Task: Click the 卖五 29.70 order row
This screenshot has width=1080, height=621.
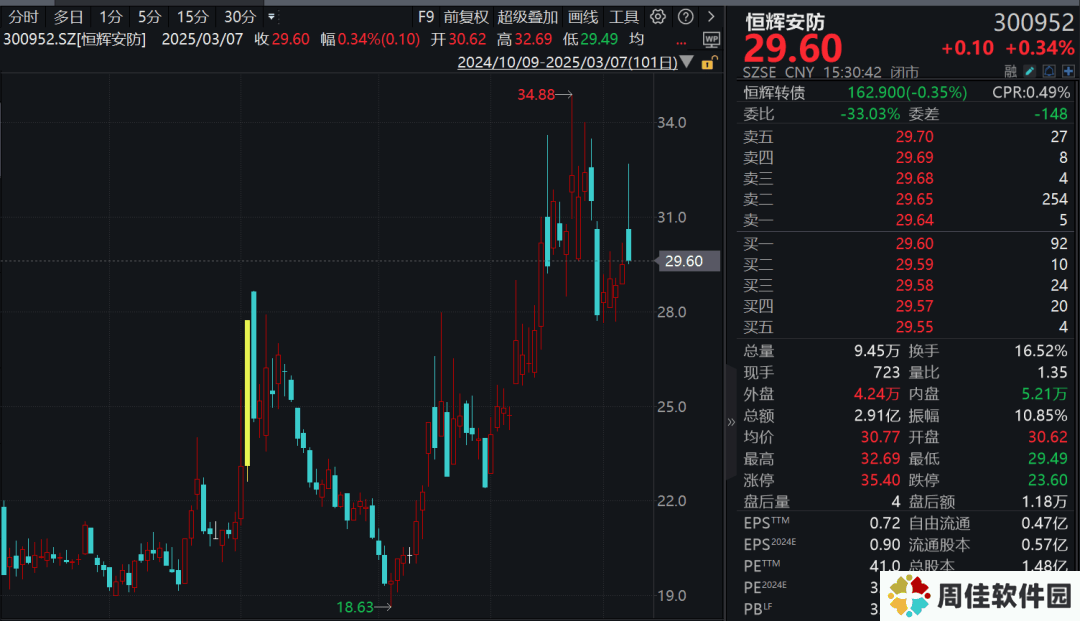Action: point(905,136)
